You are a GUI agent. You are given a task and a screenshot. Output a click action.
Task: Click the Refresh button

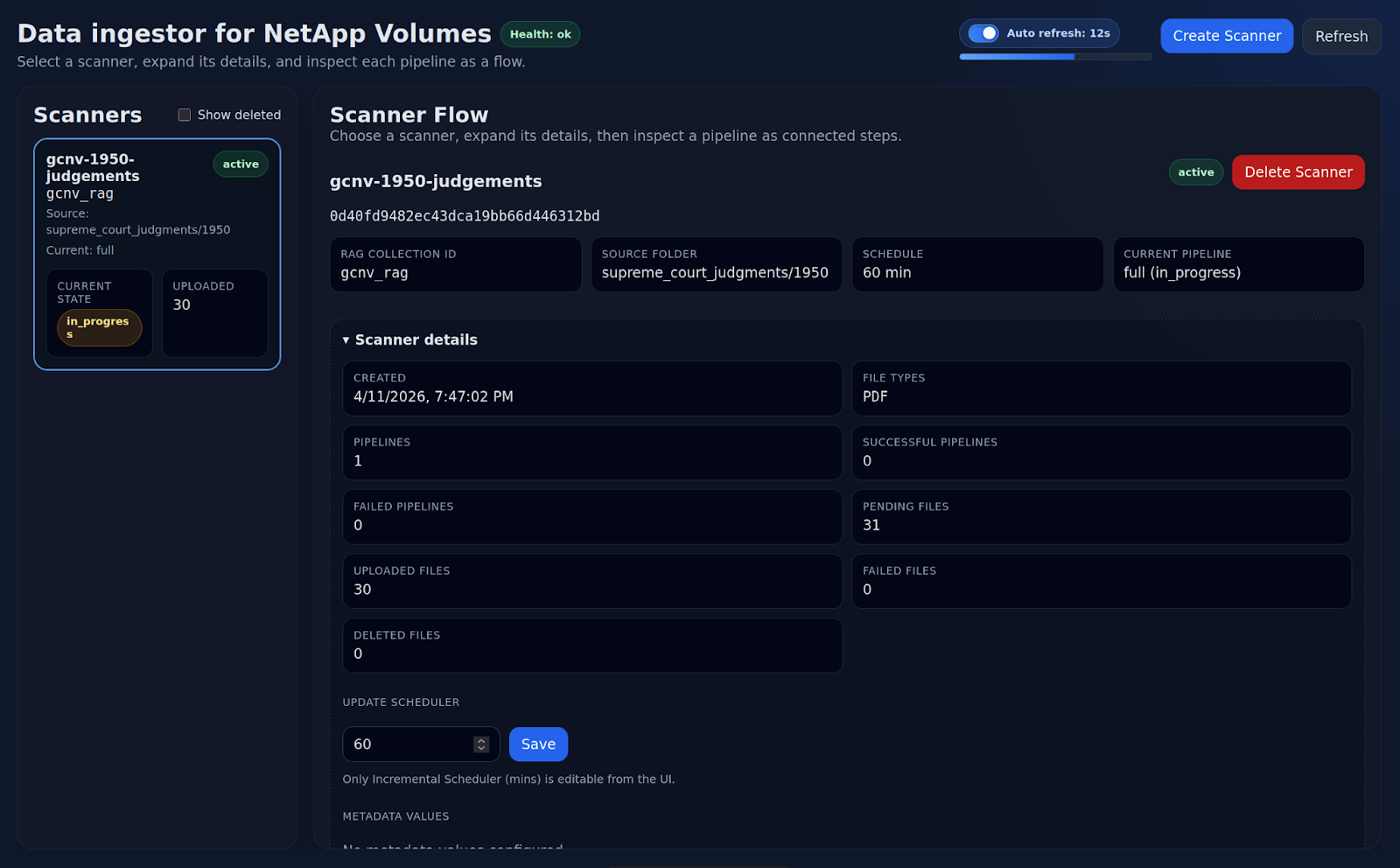pyautogui.click(x=1341, y=36)
